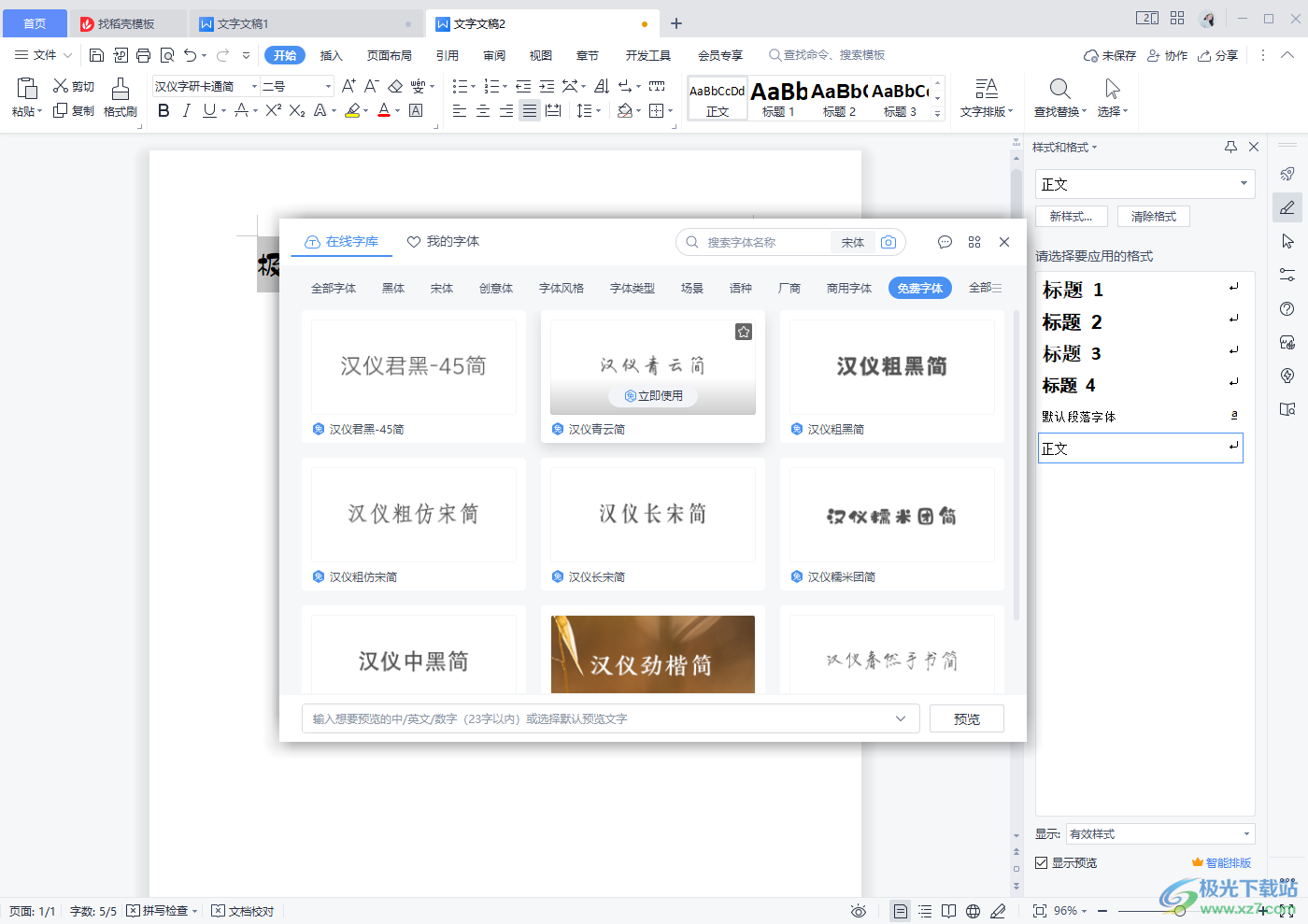
Task: Click the Save icon in quick toolbar
Action: point(96,55)
